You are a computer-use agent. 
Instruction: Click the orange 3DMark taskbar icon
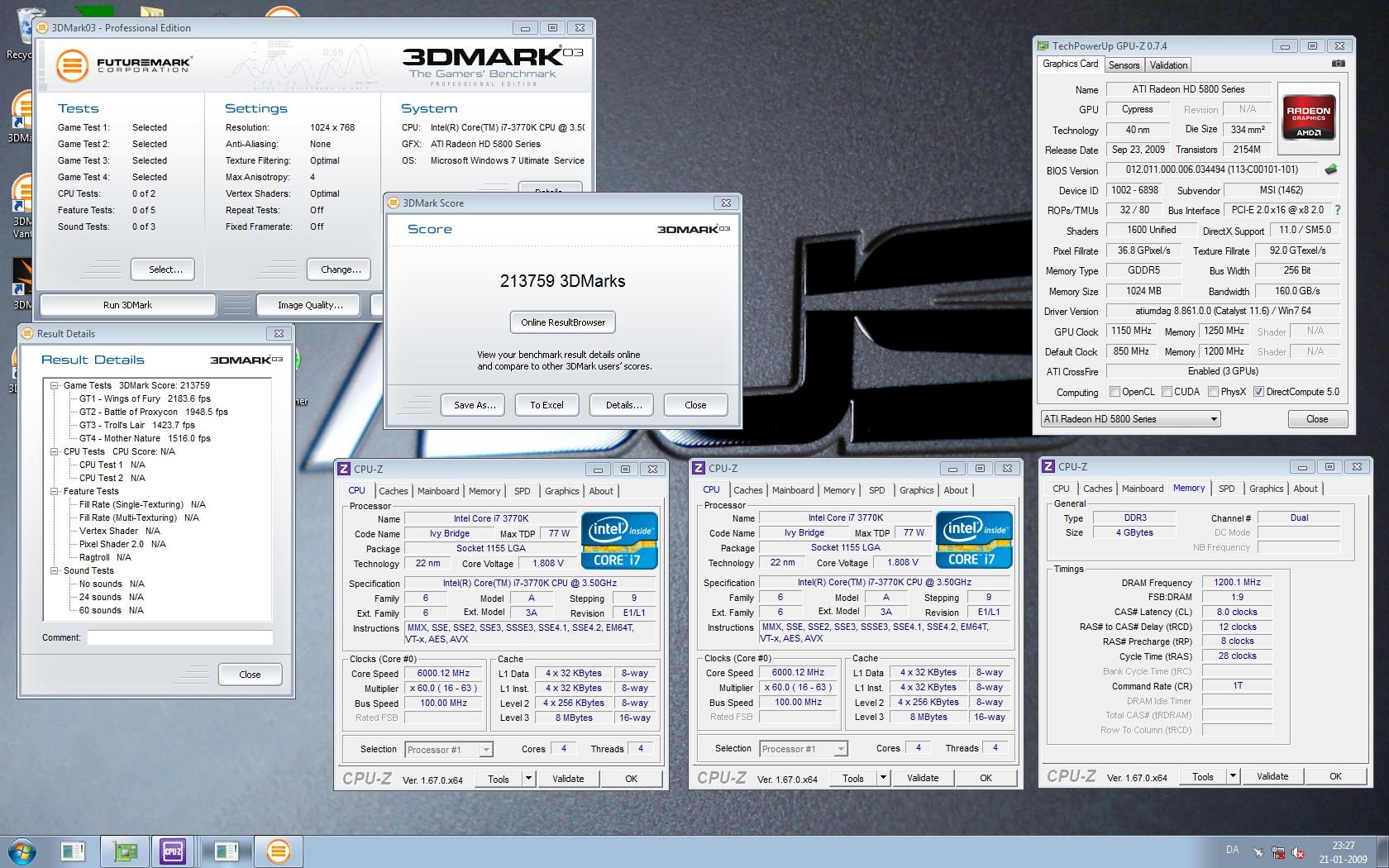(279, 851)
